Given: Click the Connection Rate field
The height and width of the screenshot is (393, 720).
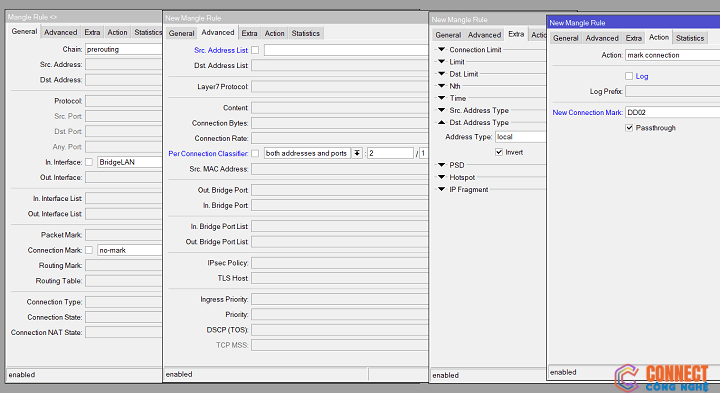Looking at the screenshot, I should click(x=339, y=138).
